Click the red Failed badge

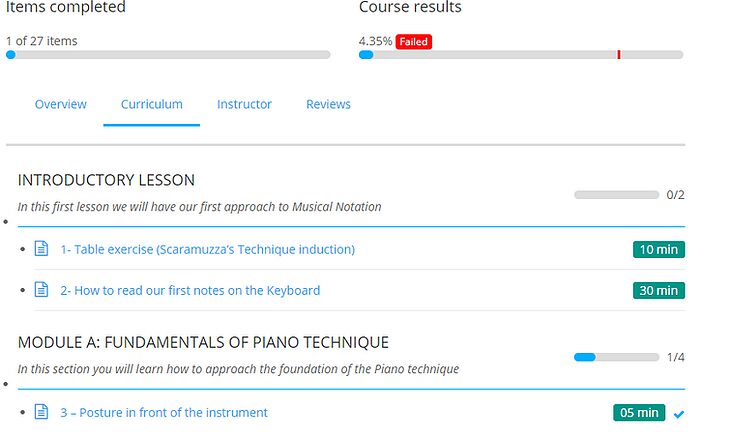click(x=414, y=42)
